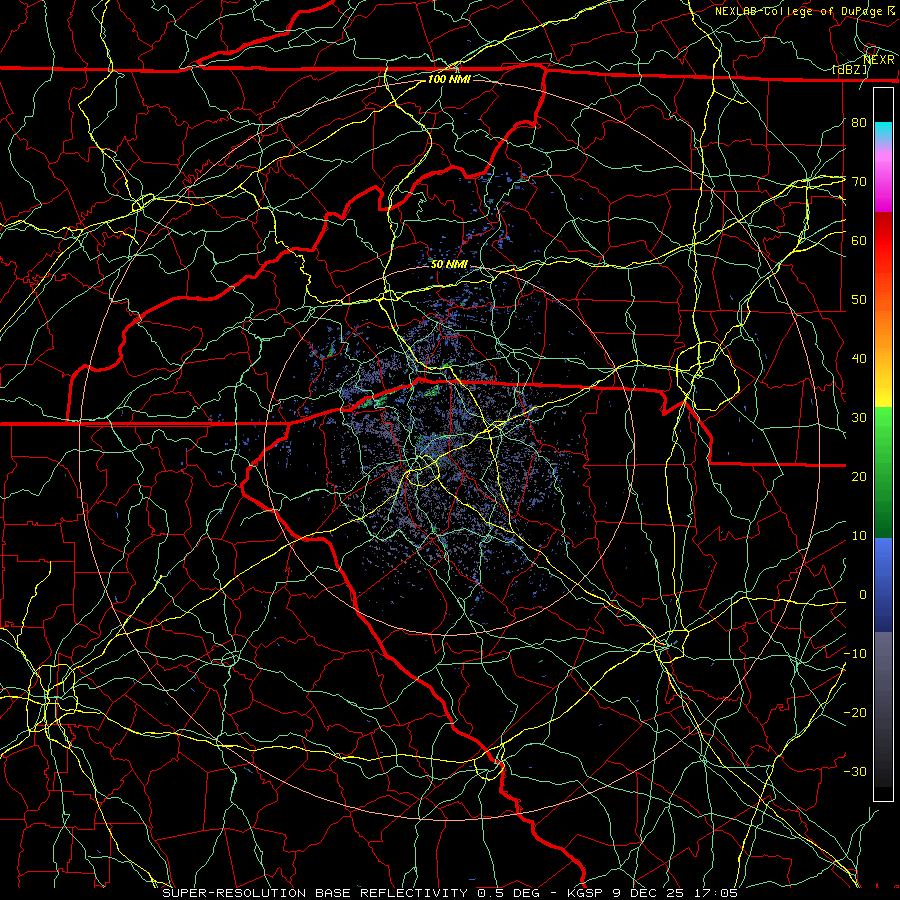Click the 80 value on the dBZ scale
The image size is (900, 900).
[859, 122]
